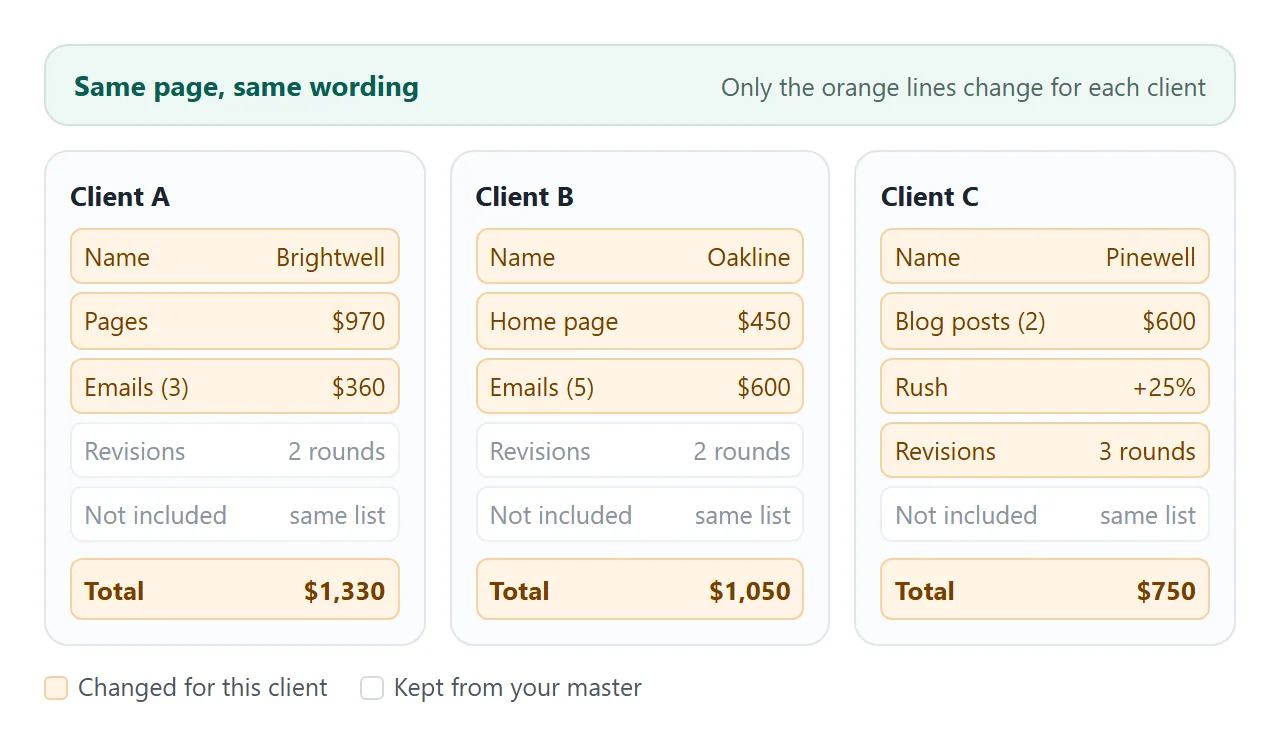This screenshot has width=1280, height=750.
Task: Select the Client A heading
Action: 120,197
